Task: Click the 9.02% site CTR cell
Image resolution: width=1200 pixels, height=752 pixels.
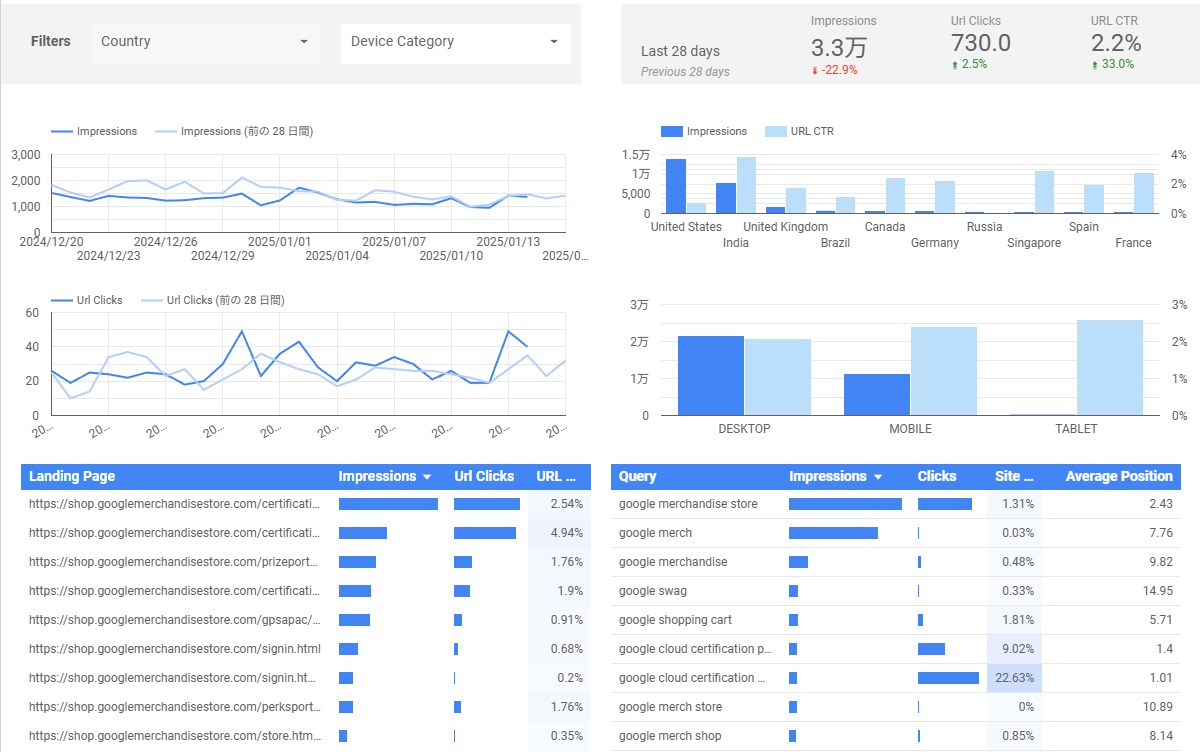Action: pos(1014,649)
